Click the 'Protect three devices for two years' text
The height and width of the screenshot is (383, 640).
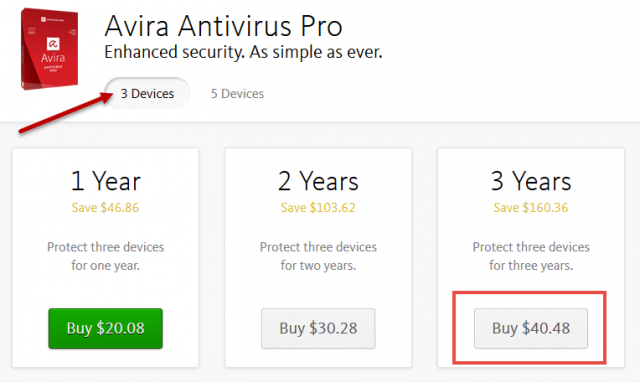[318, 256]
